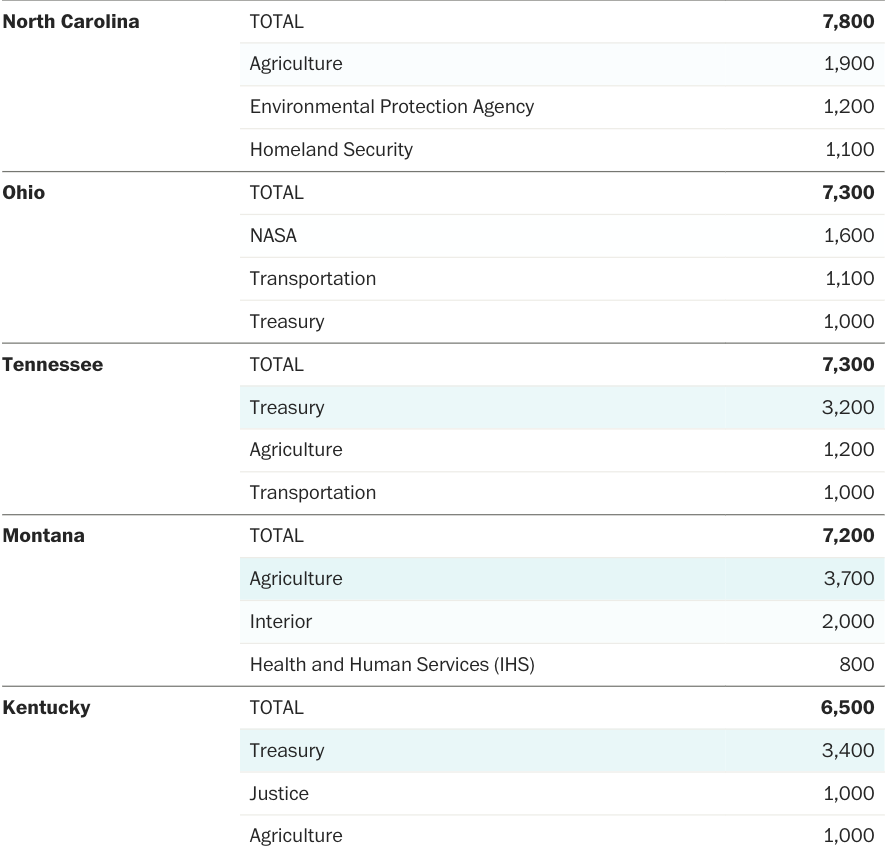Screen dimensions: 885x856
Task: Select Montana's 7,200 total value
Action: [x=848, y=536]
